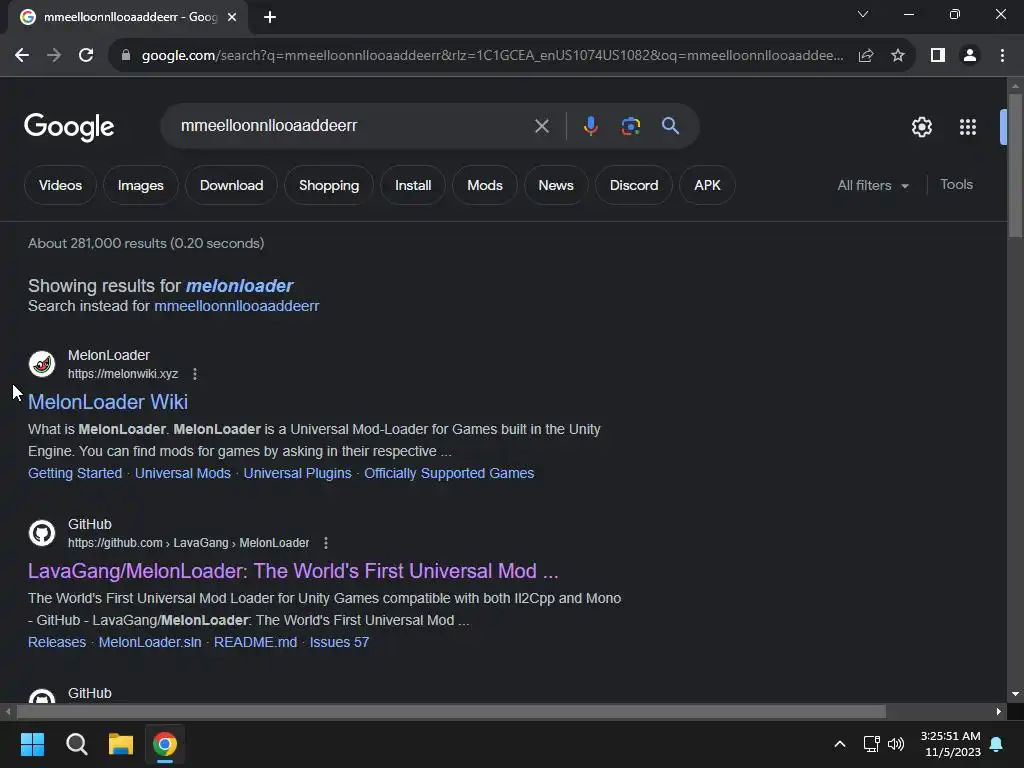Submit search with magnifier icon
This screenshot has height=768, width=1024.
(x=671, y=126)
